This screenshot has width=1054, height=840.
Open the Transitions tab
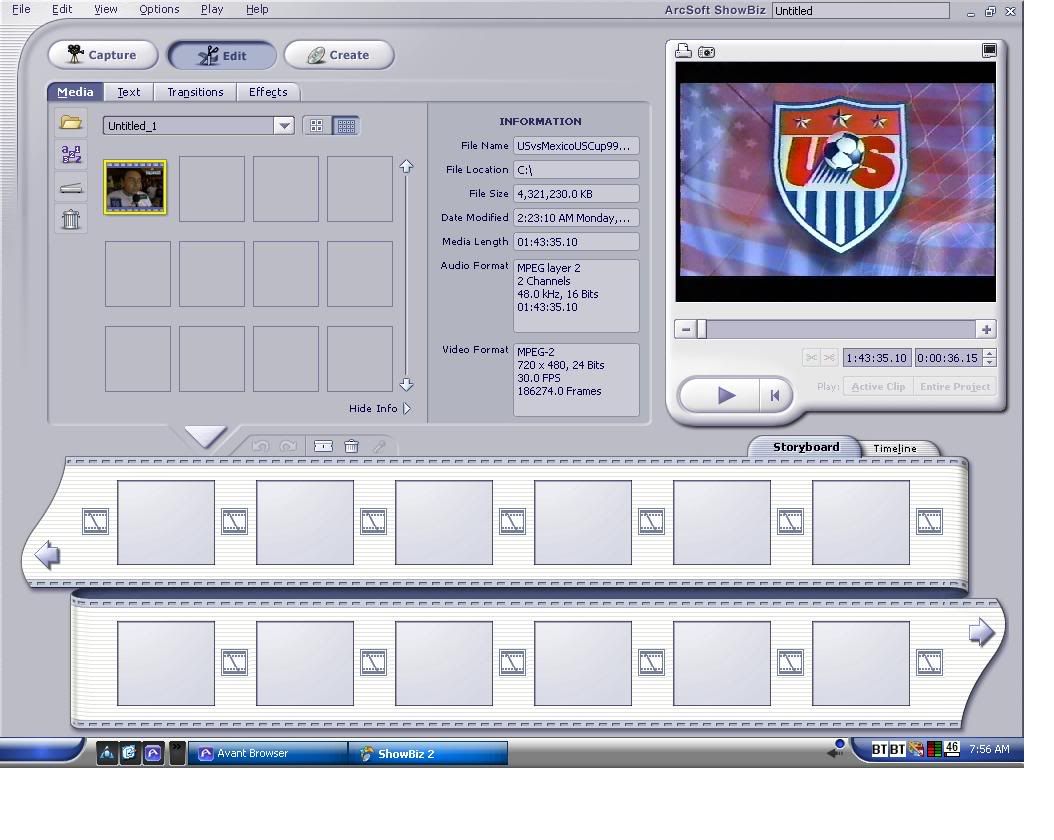(195, 92)
